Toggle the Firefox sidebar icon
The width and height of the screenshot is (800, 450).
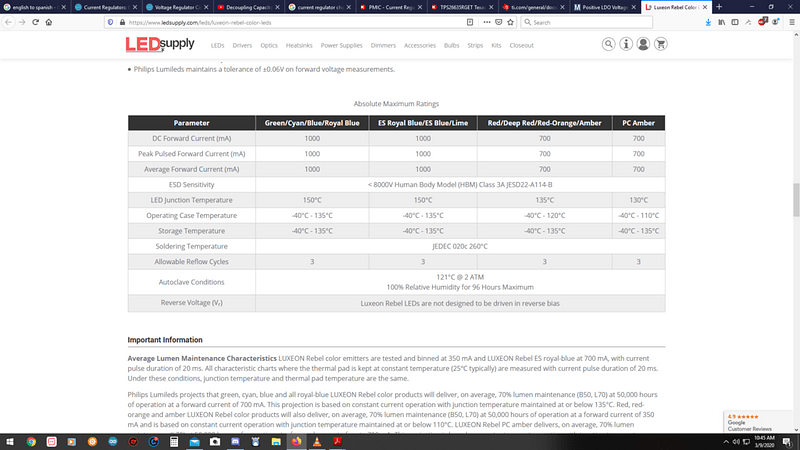coord(735,22)
